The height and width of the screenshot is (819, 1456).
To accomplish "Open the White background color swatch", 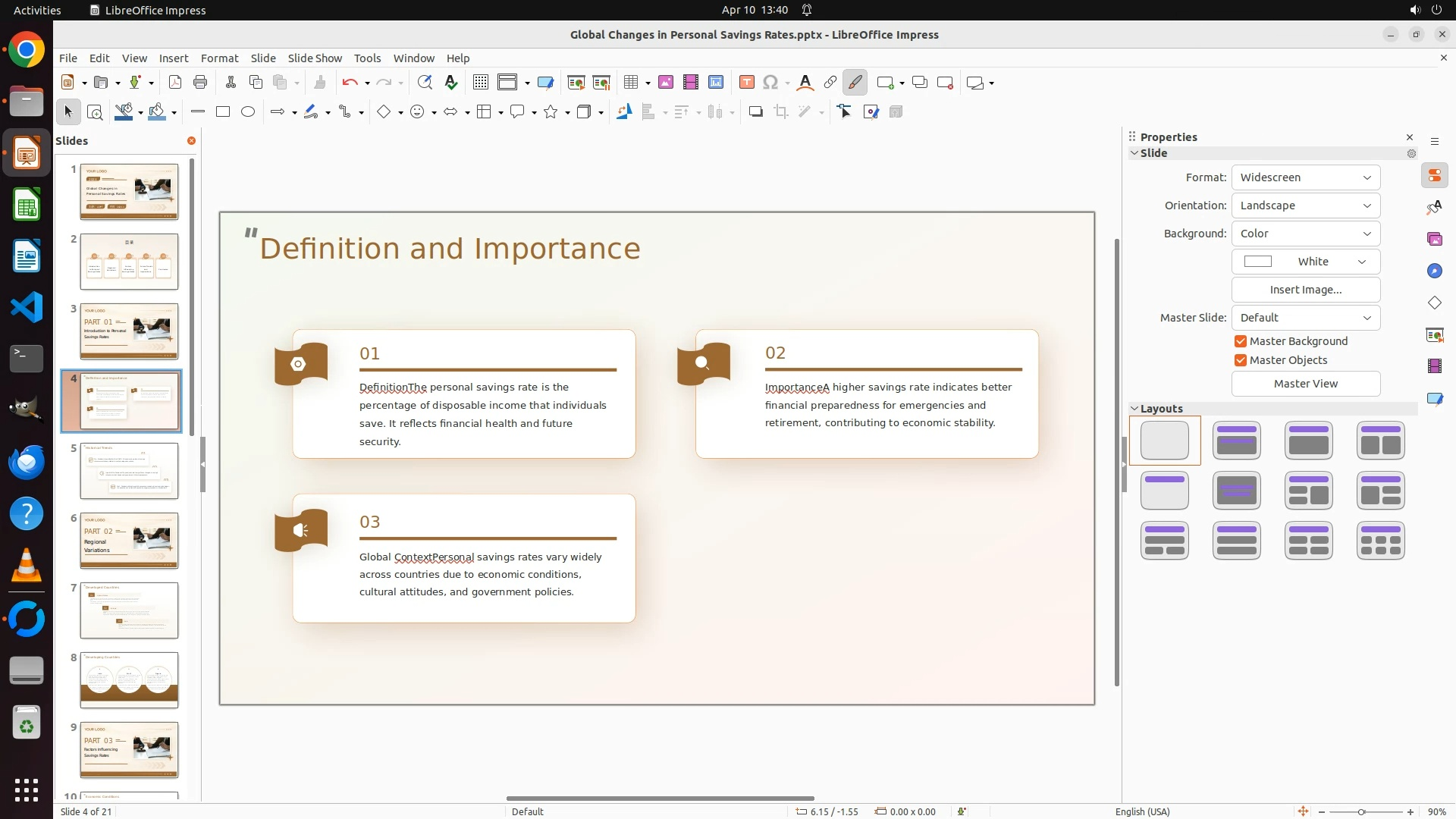I will [x=1305, y=262].
